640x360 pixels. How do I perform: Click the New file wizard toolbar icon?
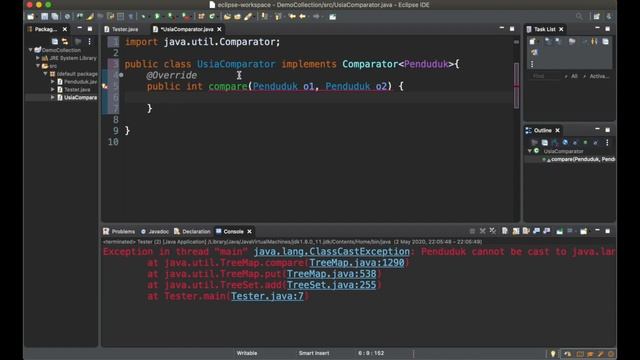click(x=31, y=17)
